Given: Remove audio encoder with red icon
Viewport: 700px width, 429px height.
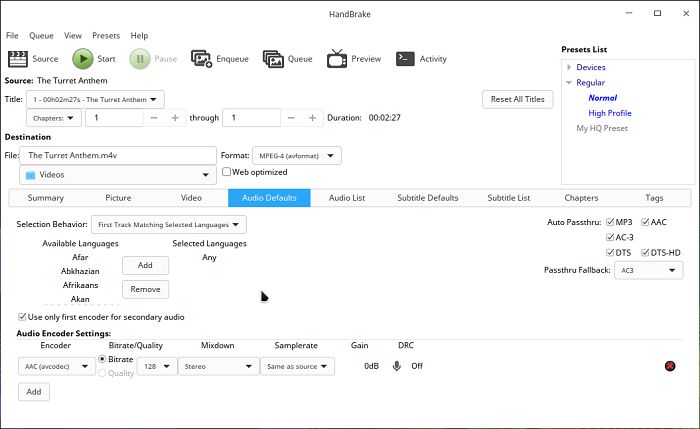Looking at the screenshot, I should click(x=669, y=366).
